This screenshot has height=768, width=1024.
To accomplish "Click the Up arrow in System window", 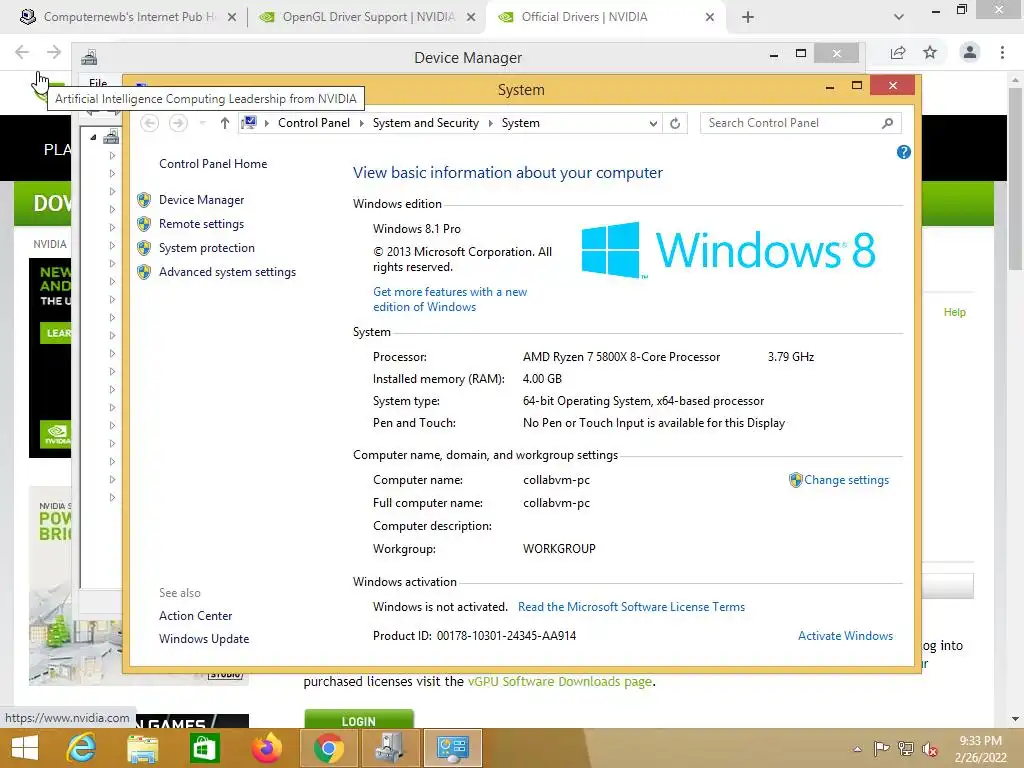I will 225,123.
